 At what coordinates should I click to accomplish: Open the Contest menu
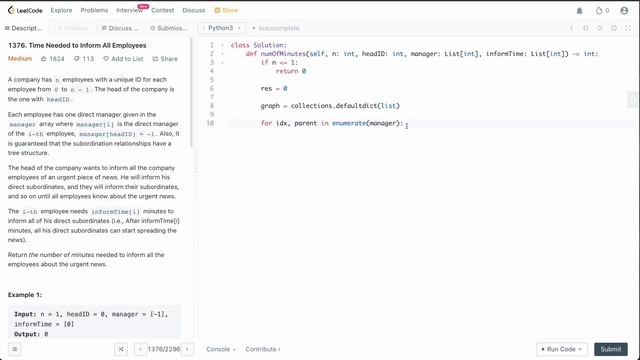click(162, 10)
